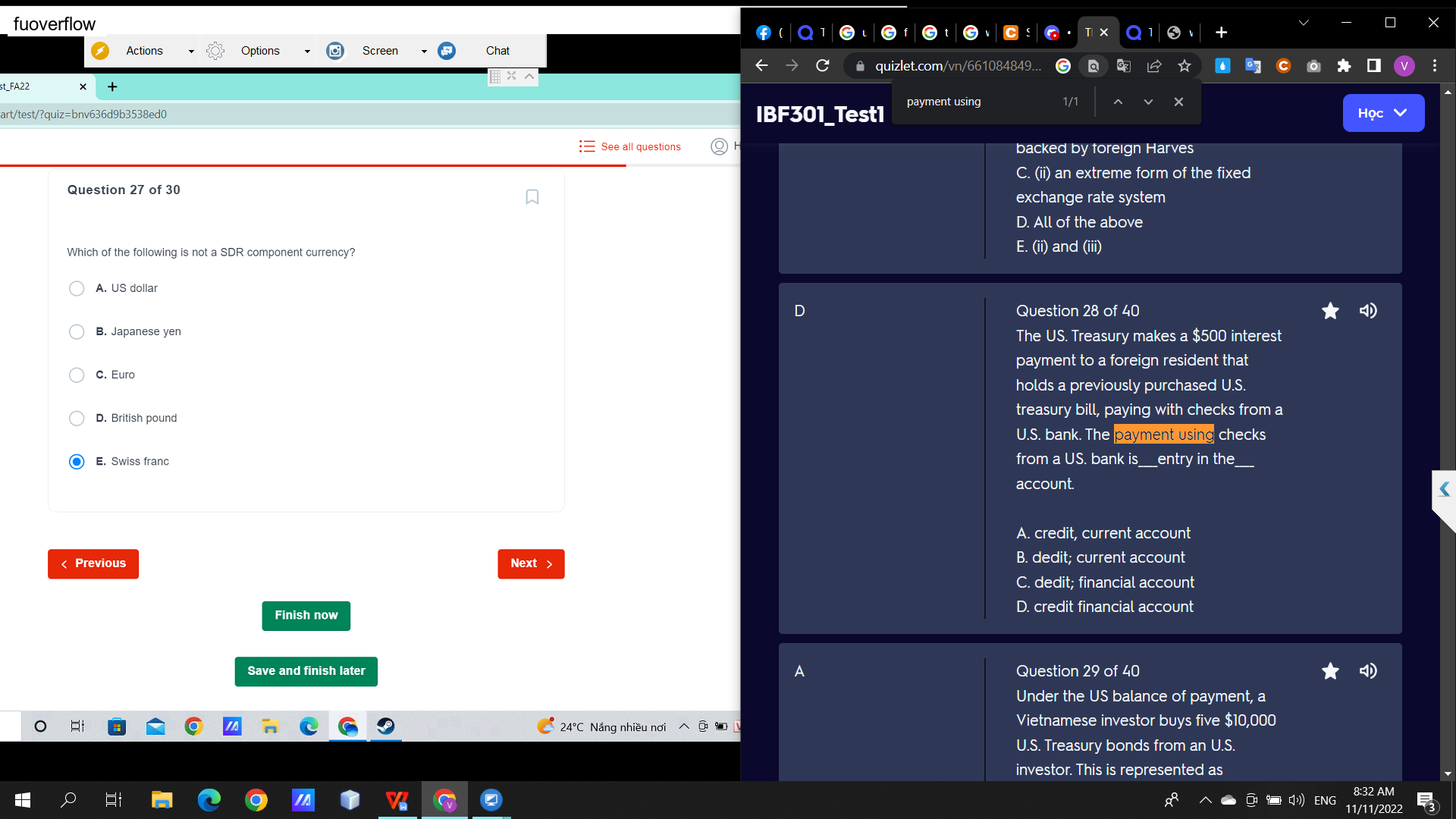Image resolution: width=1456 pixels, height=819 pixels.
Task: Switch to the Facebook tab
Action: point(769,33)
